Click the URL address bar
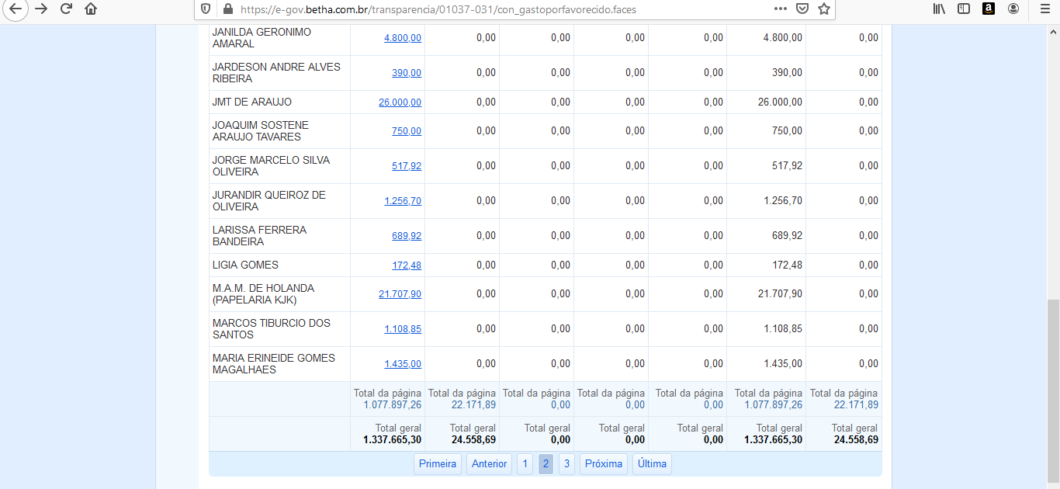This screenshot has height=489, width=1060. pyautogui.click(x=500, y=9)
